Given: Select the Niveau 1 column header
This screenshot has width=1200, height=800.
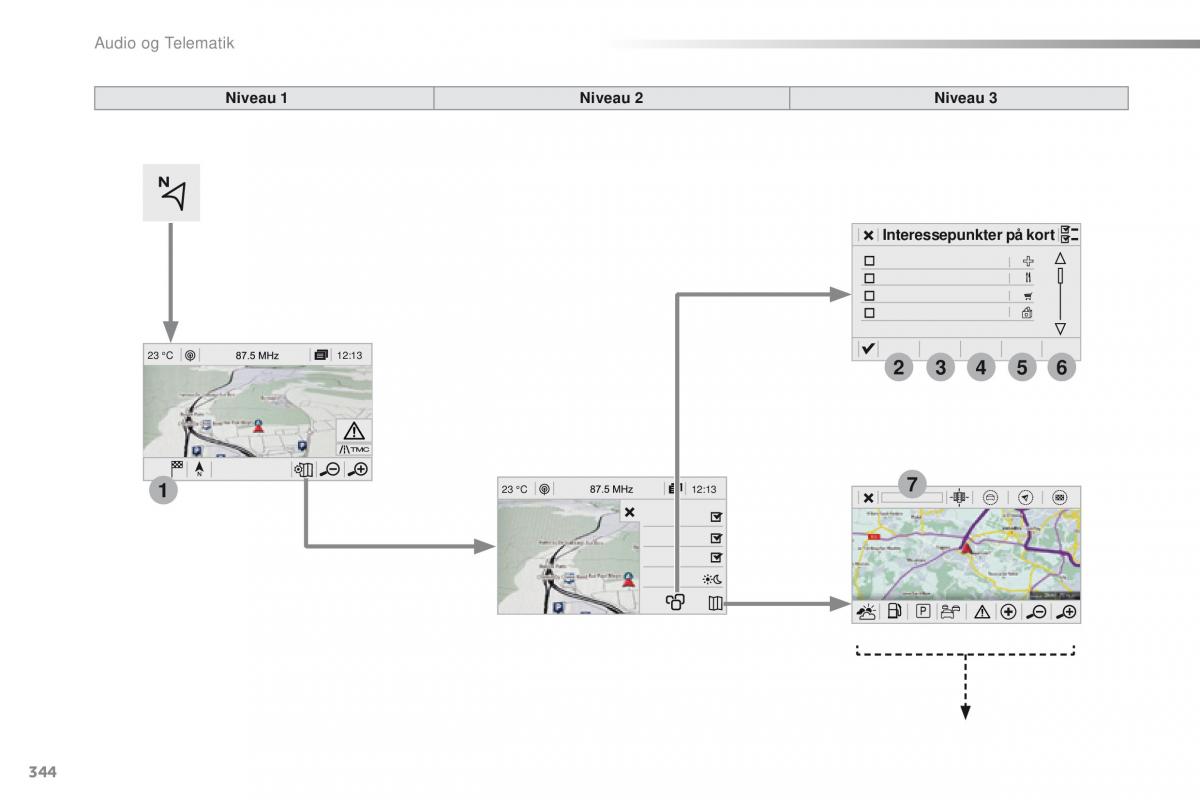Looking at the screenshot, I should coord(264,98).
